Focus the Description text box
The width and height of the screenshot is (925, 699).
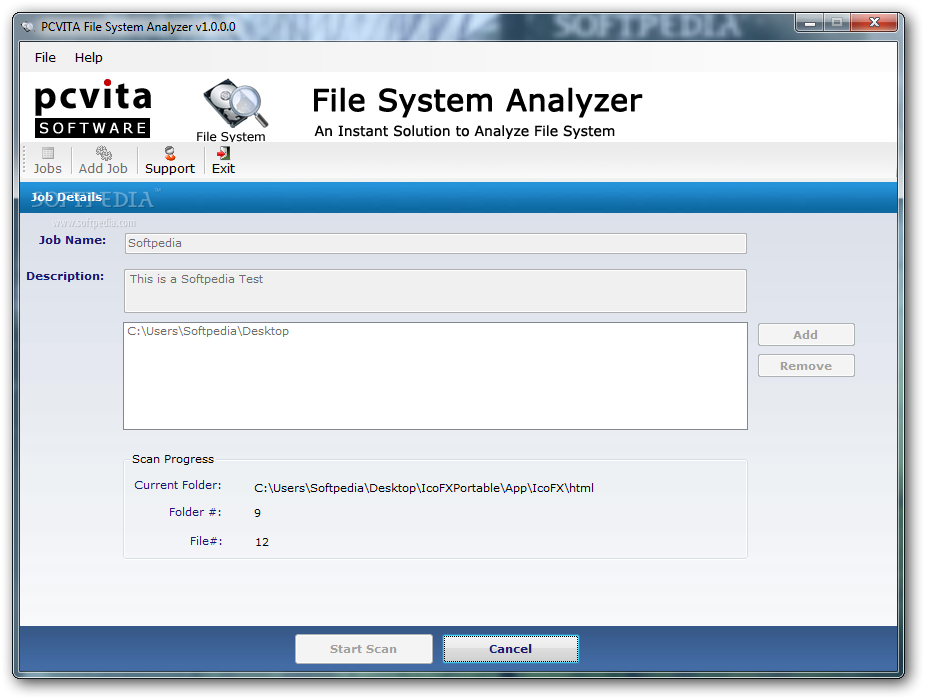[435, 291]
